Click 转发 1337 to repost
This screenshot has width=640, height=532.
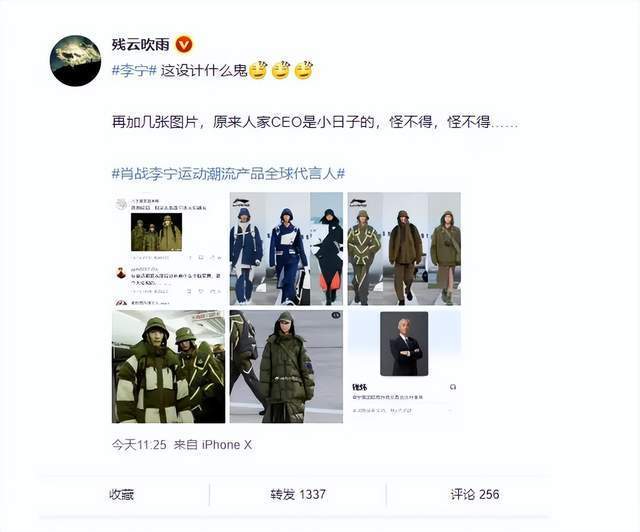click(x=298, y=494)
